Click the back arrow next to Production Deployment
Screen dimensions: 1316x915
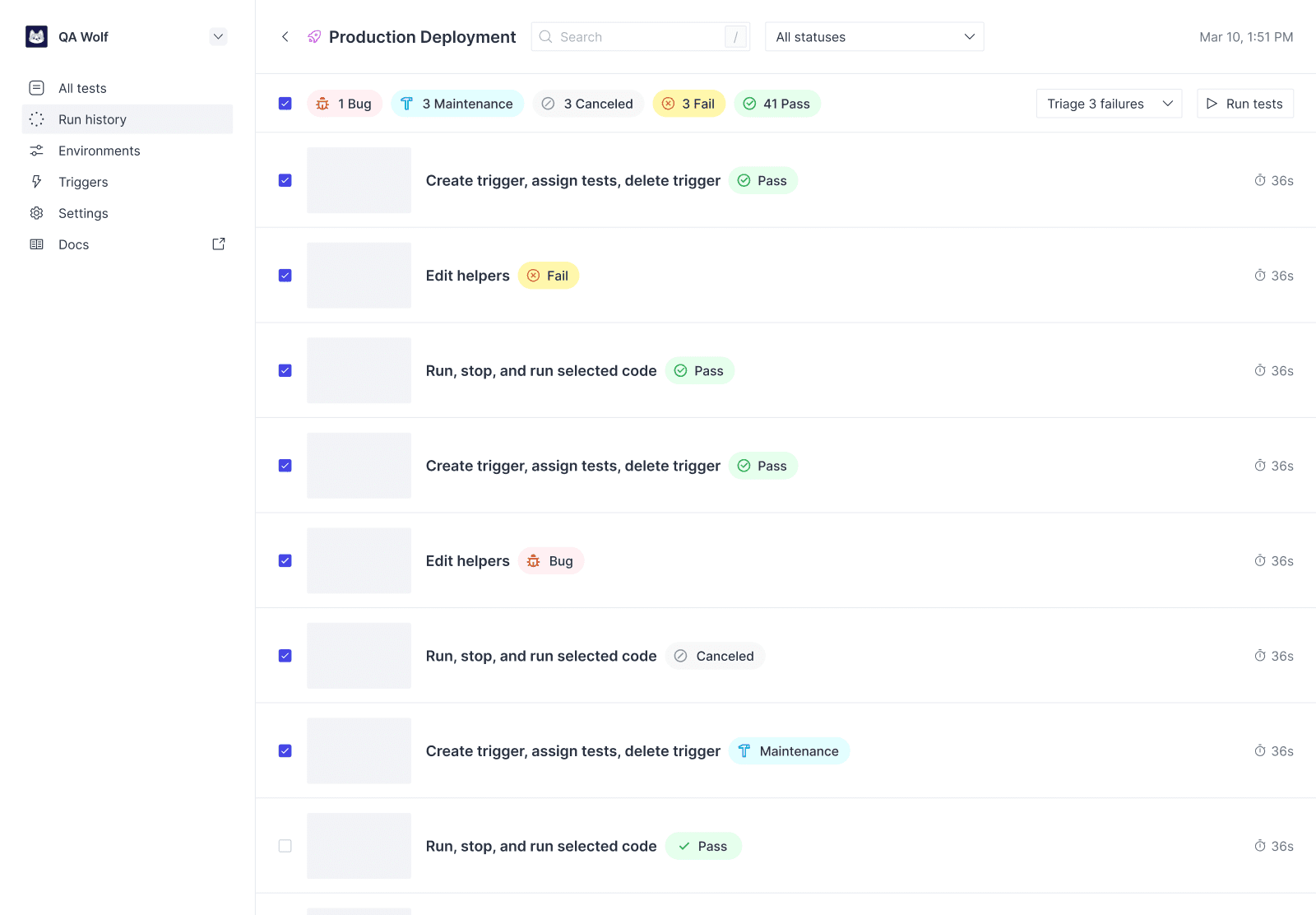[285, 36]
